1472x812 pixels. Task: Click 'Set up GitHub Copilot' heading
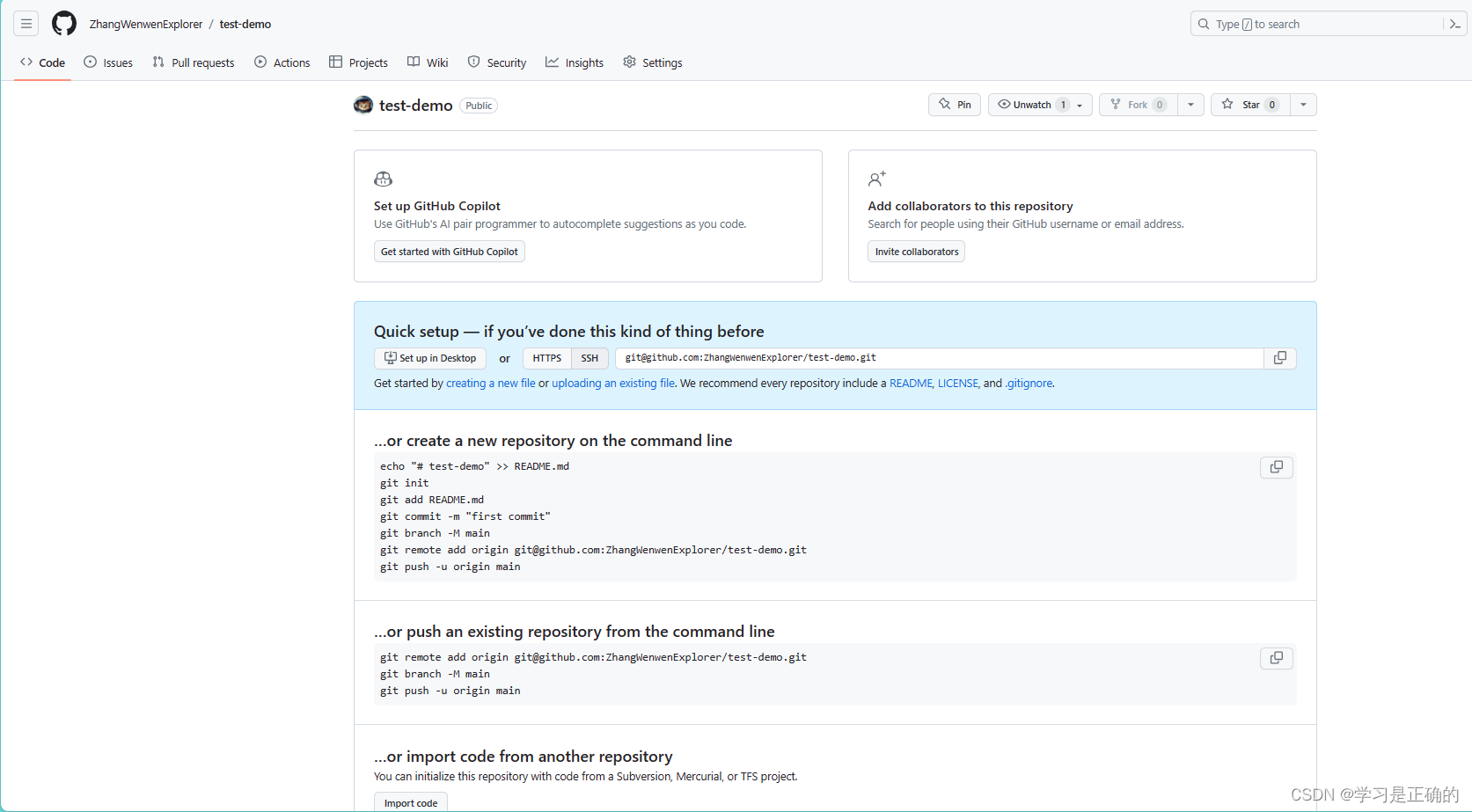point(437,206)
